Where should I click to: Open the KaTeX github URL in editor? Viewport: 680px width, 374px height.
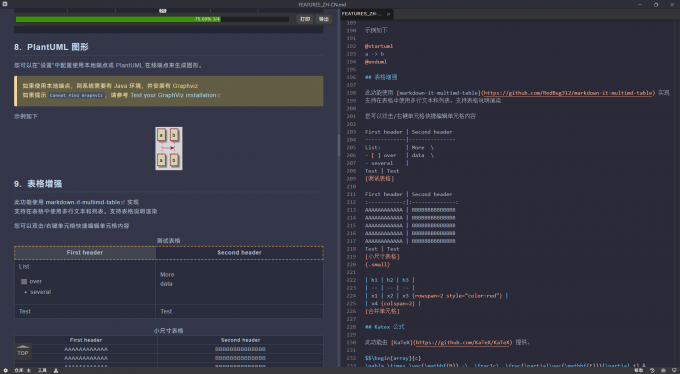pyautogui.click(x=463, y=342)
